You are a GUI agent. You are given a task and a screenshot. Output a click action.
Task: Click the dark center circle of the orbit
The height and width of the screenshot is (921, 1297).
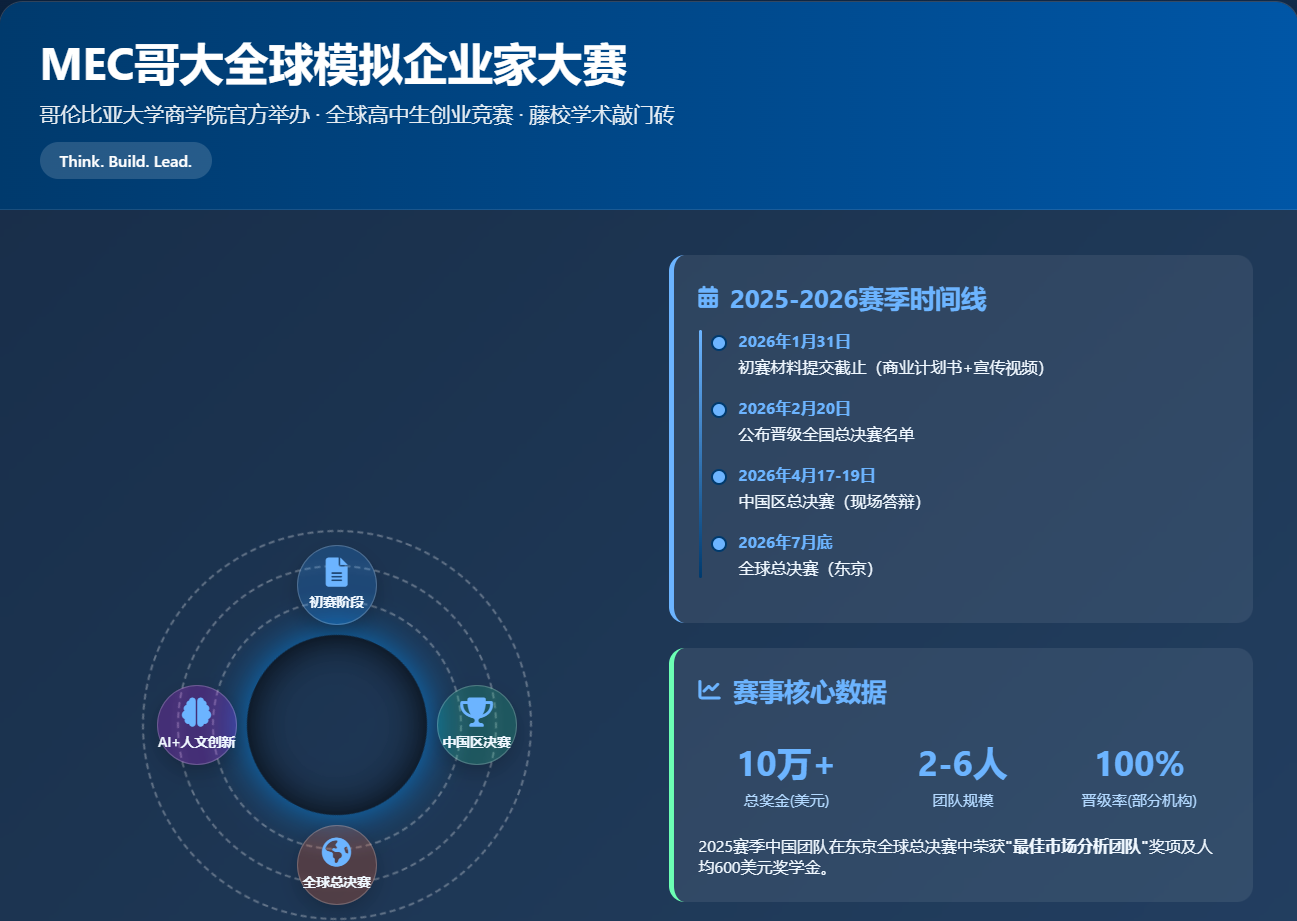(x=337, y=725)
